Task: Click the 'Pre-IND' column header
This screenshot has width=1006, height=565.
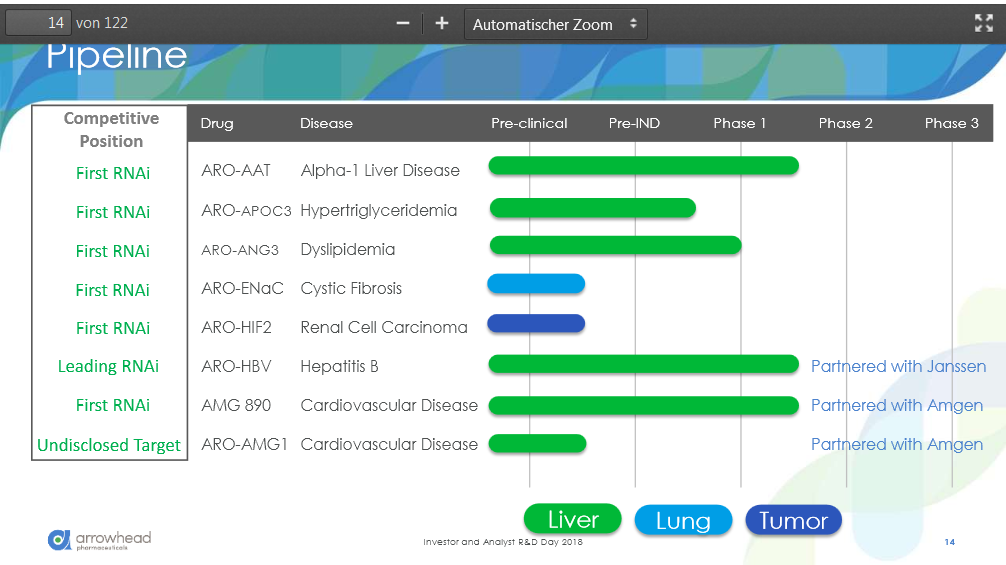Action: coord(634,123)
